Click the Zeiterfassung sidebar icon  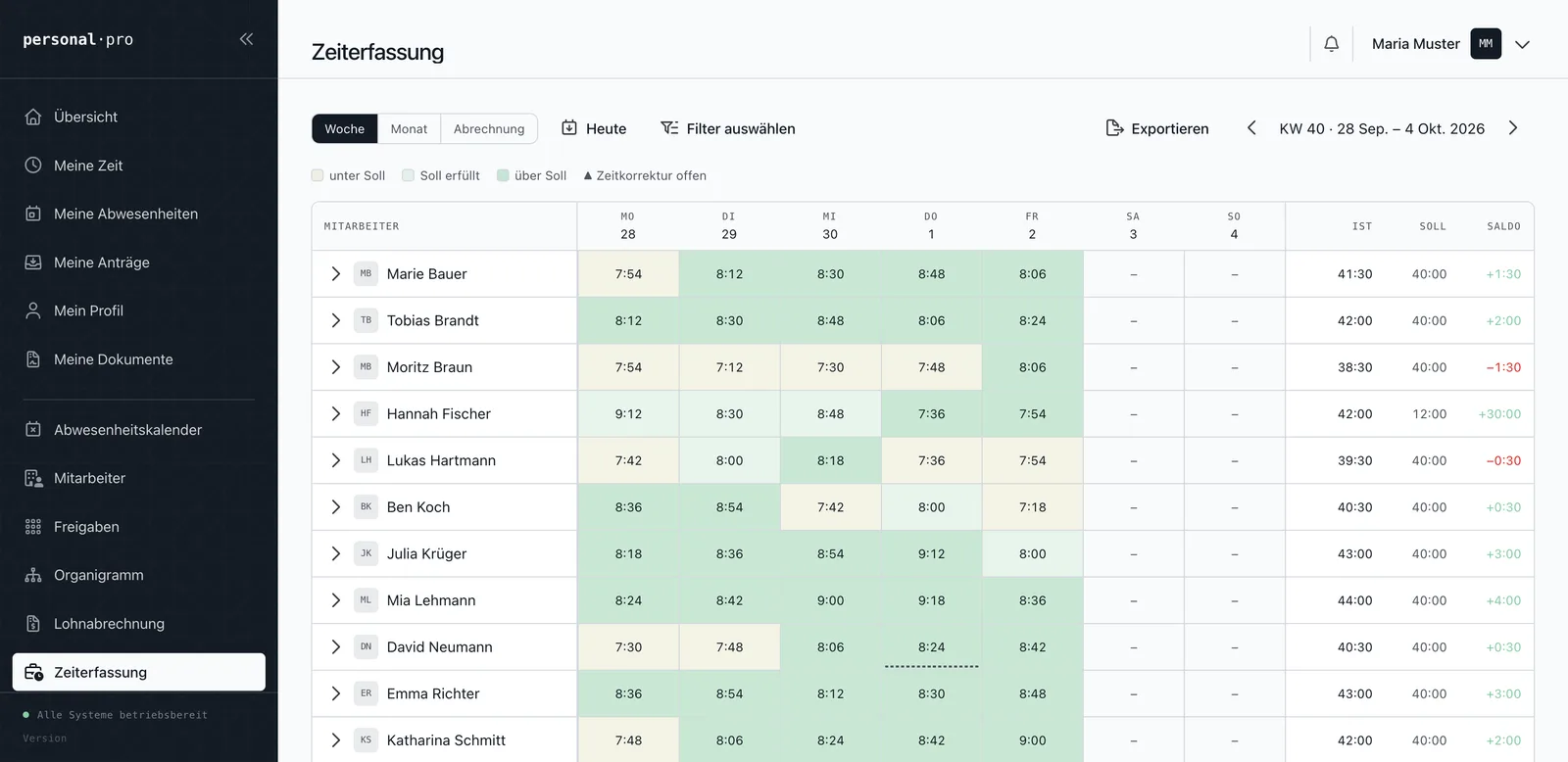[33, 672]
